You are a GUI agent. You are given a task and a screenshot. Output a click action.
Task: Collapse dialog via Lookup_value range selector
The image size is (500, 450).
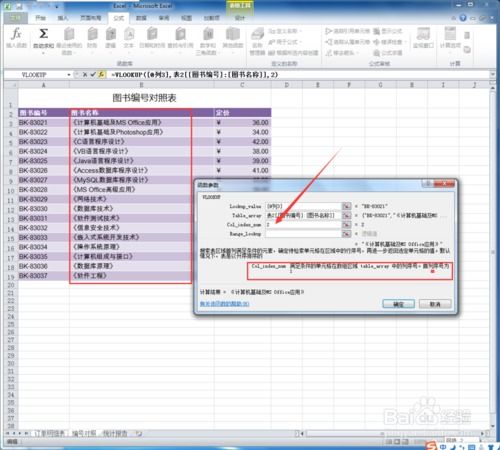coord(346,206)
